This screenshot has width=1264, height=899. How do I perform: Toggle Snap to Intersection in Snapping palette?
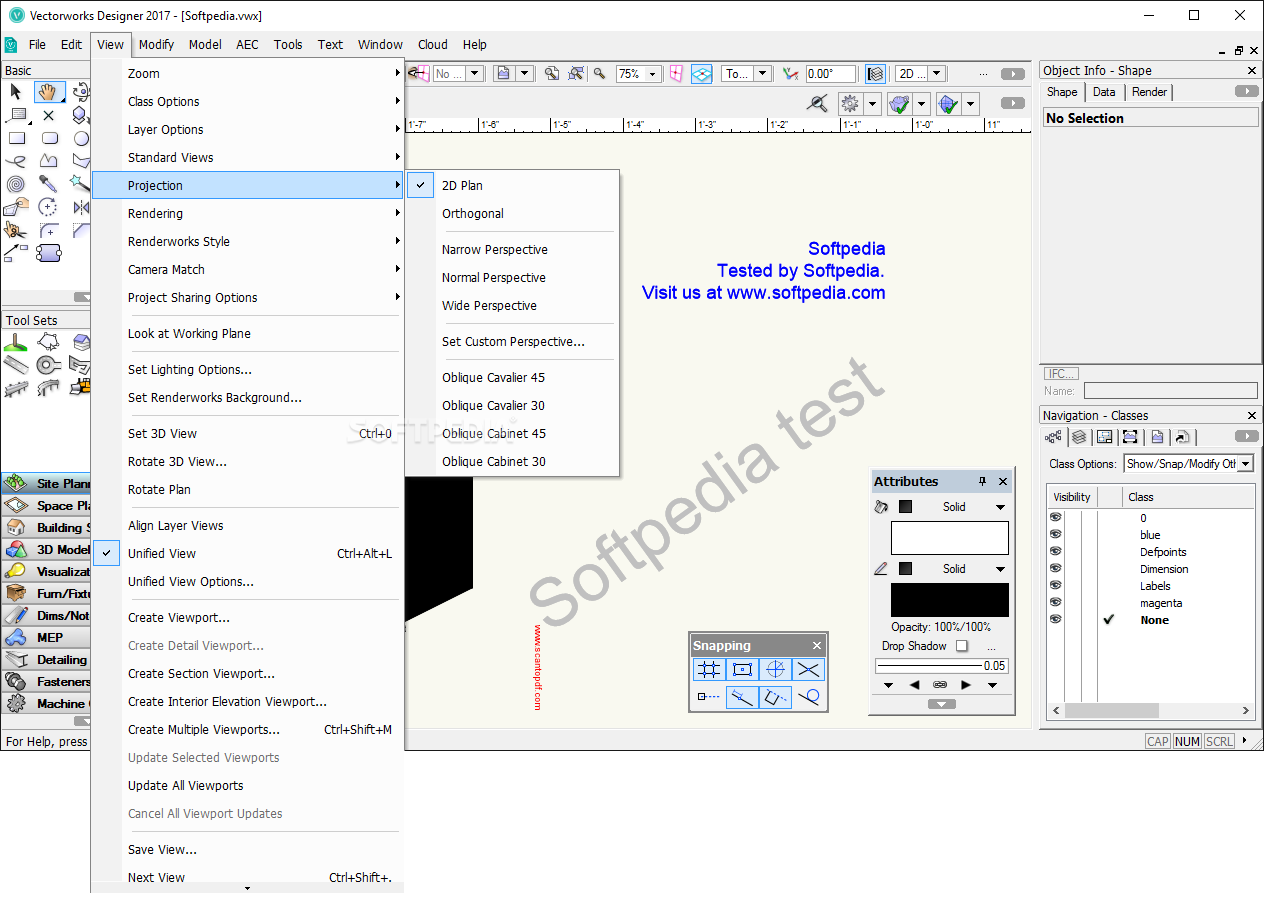pyautogui.click(x=808, y=669)
